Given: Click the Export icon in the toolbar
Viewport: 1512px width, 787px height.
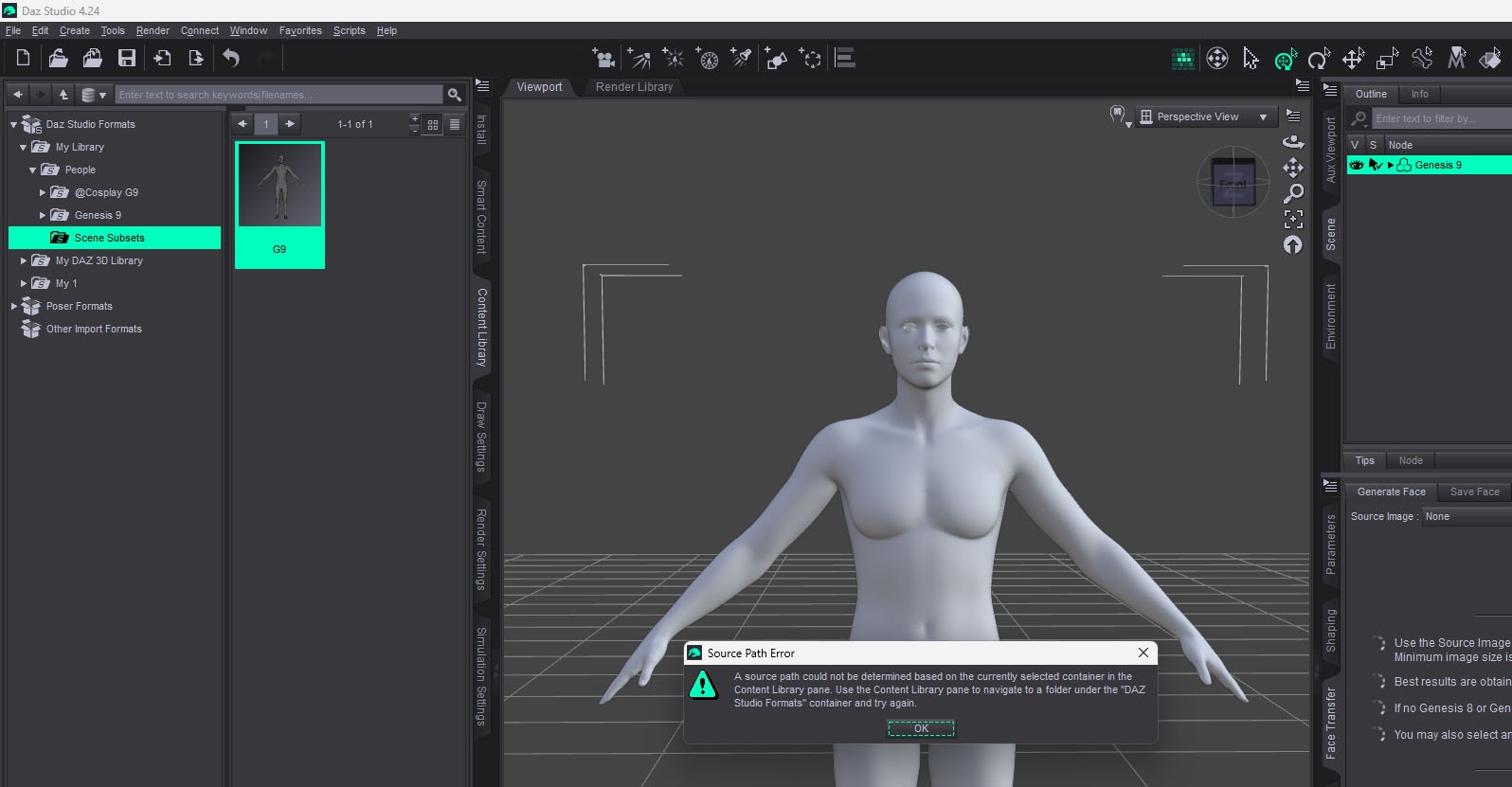Looking at the screenshot, I should [196, 58].
